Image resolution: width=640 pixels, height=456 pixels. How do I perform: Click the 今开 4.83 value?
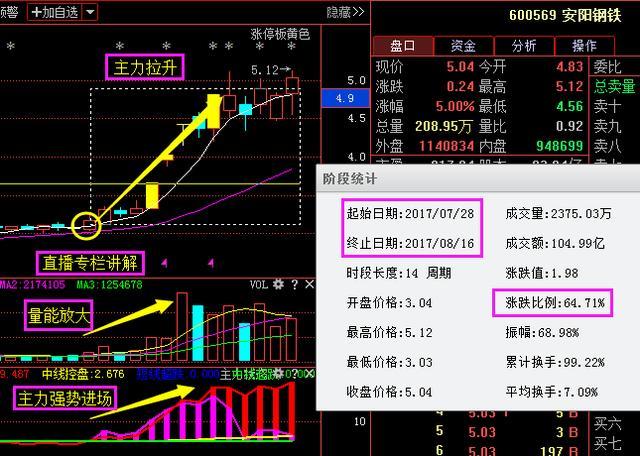pyautogui.click(x=569, y=67)
